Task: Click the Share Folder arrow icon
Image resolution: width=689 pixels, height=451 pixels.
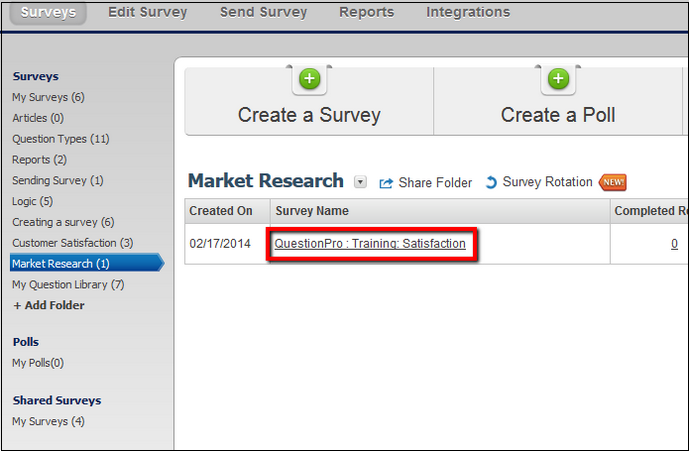Action: click(386, 183)
